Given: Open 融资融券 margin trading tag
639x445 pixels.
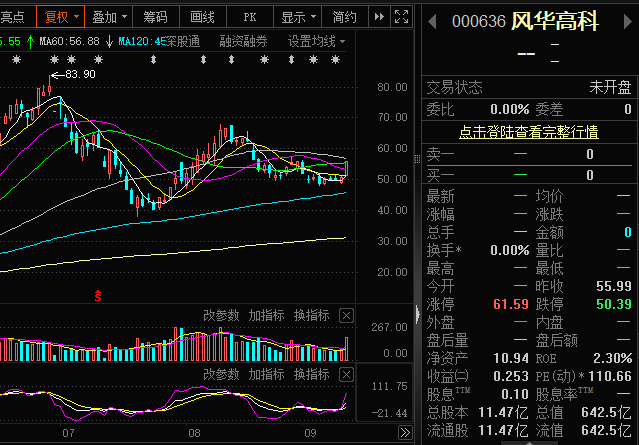Looking at the screenshot, I should click(243, 41).
